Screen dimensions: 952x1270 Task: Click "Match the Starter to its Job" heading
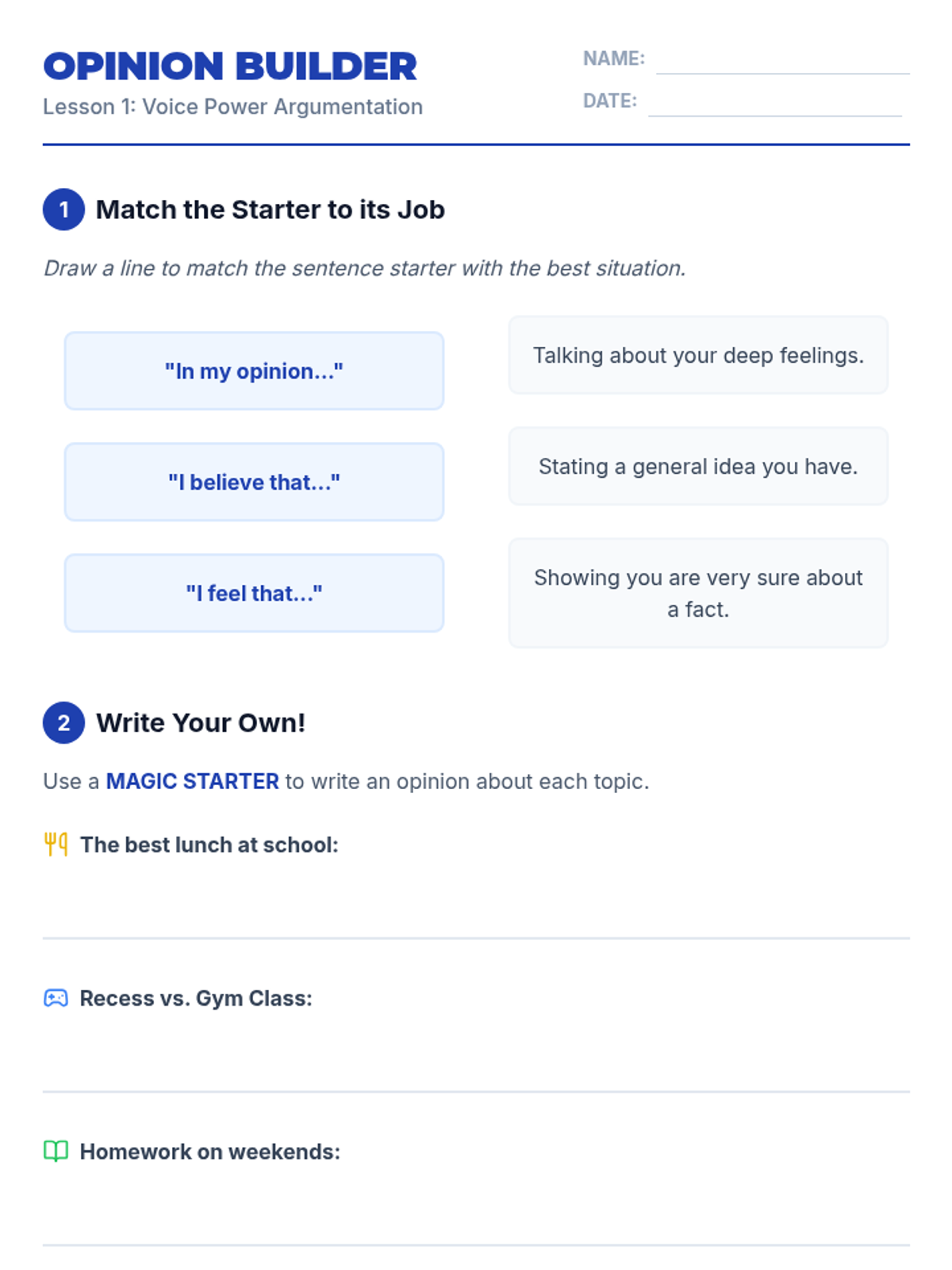[x=270, y=210]
